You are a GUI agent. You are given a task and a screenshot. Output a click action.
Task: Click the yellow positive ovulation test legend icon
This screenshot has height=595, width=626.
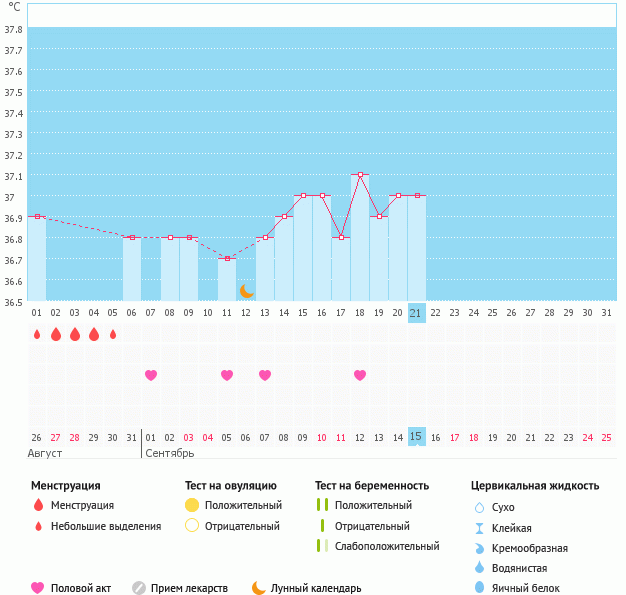click(193, 505)
